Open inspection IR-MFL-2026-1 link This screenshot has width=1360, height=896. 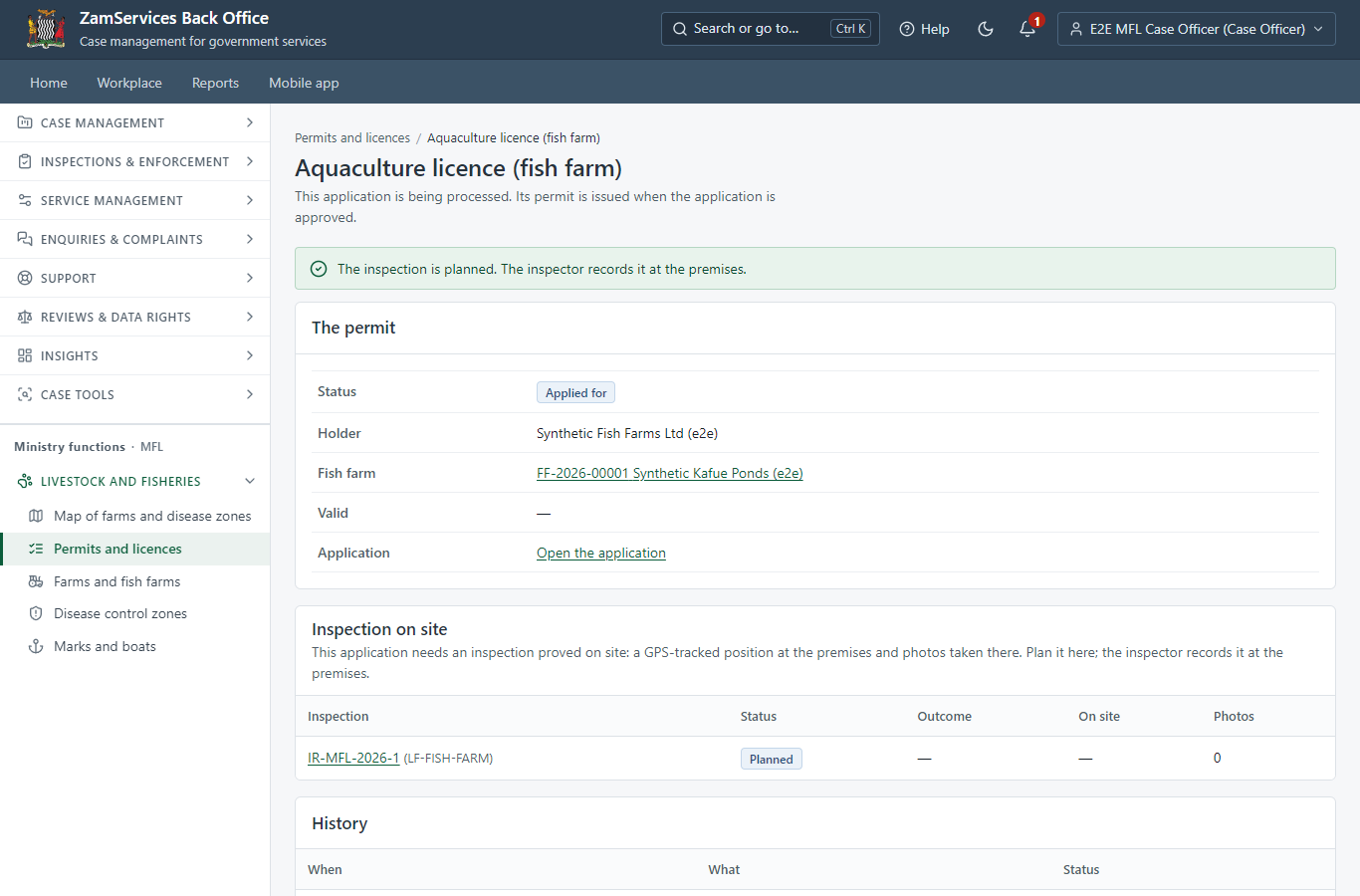pyautogui.click(x=353, y=758)
